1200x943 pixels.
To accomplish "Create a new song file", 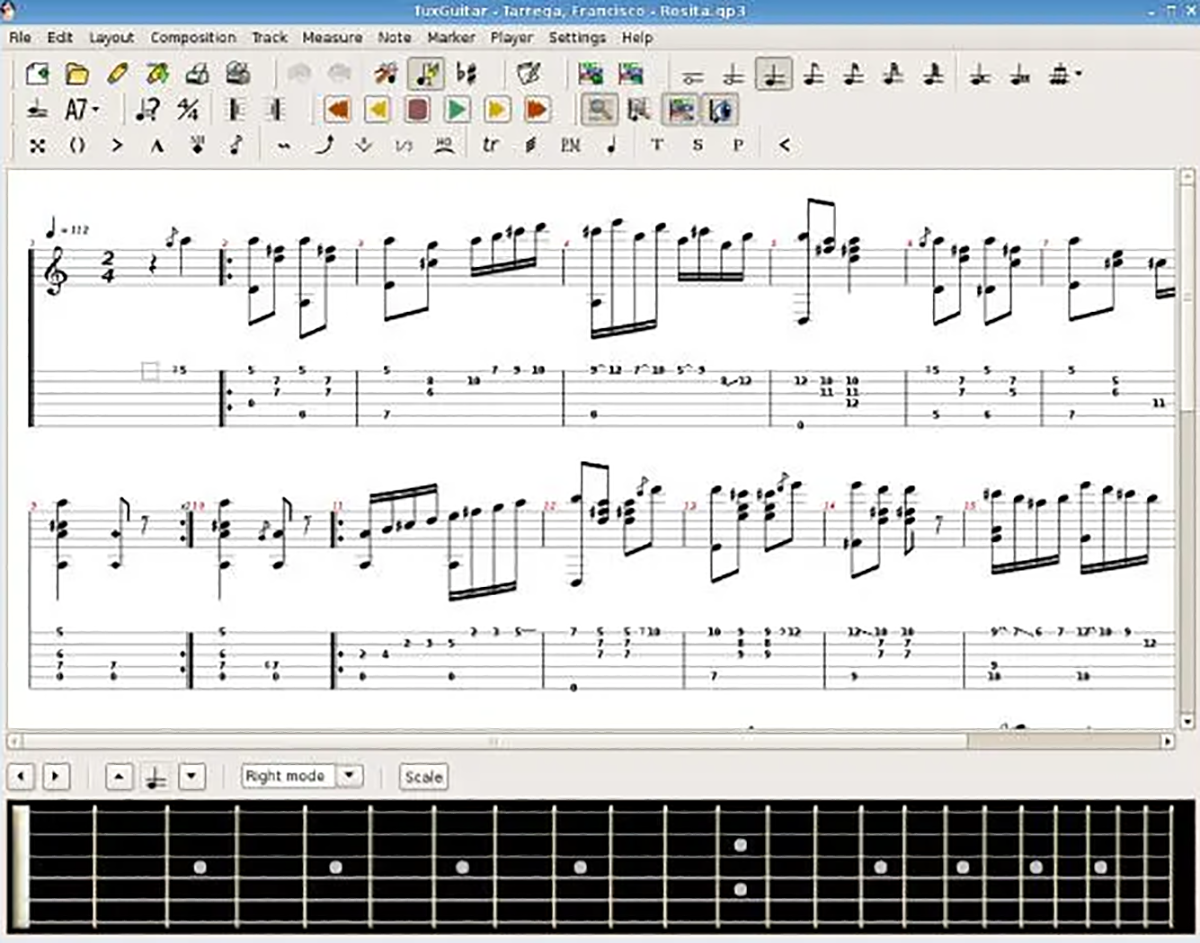I will click(37, 74).
